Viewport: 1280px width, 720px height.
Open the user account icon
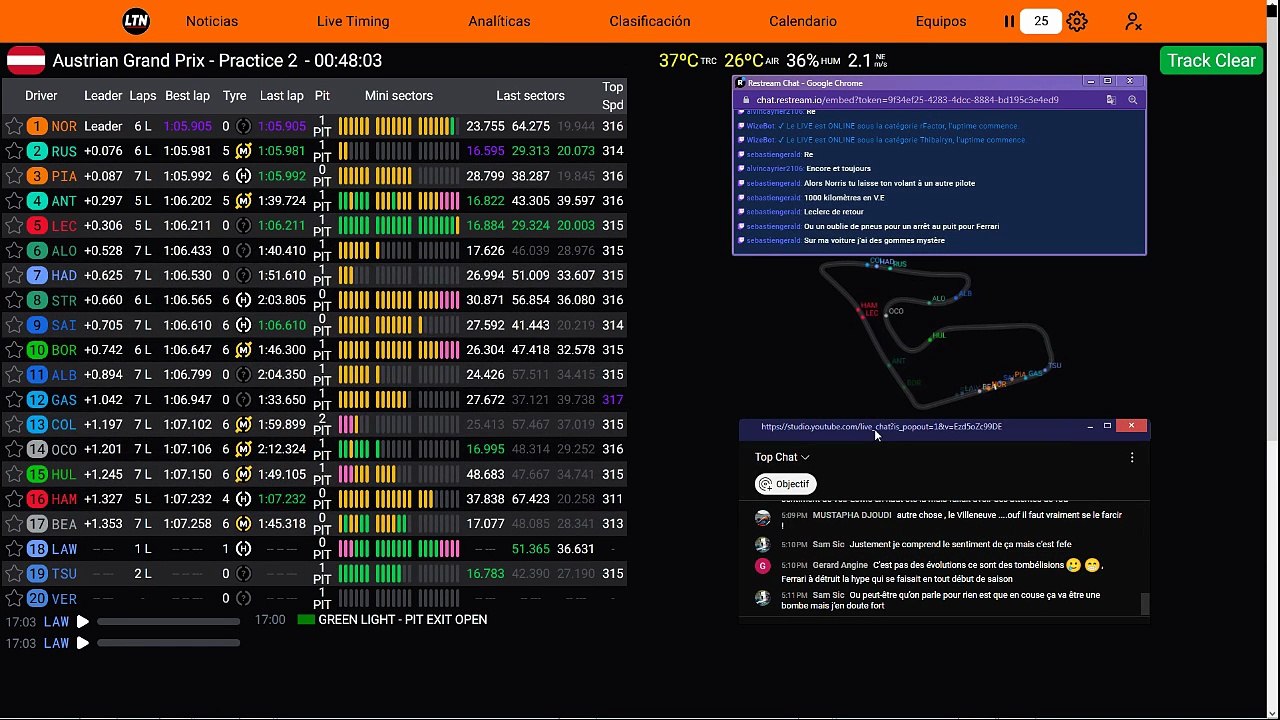[x=1133, y=21]
